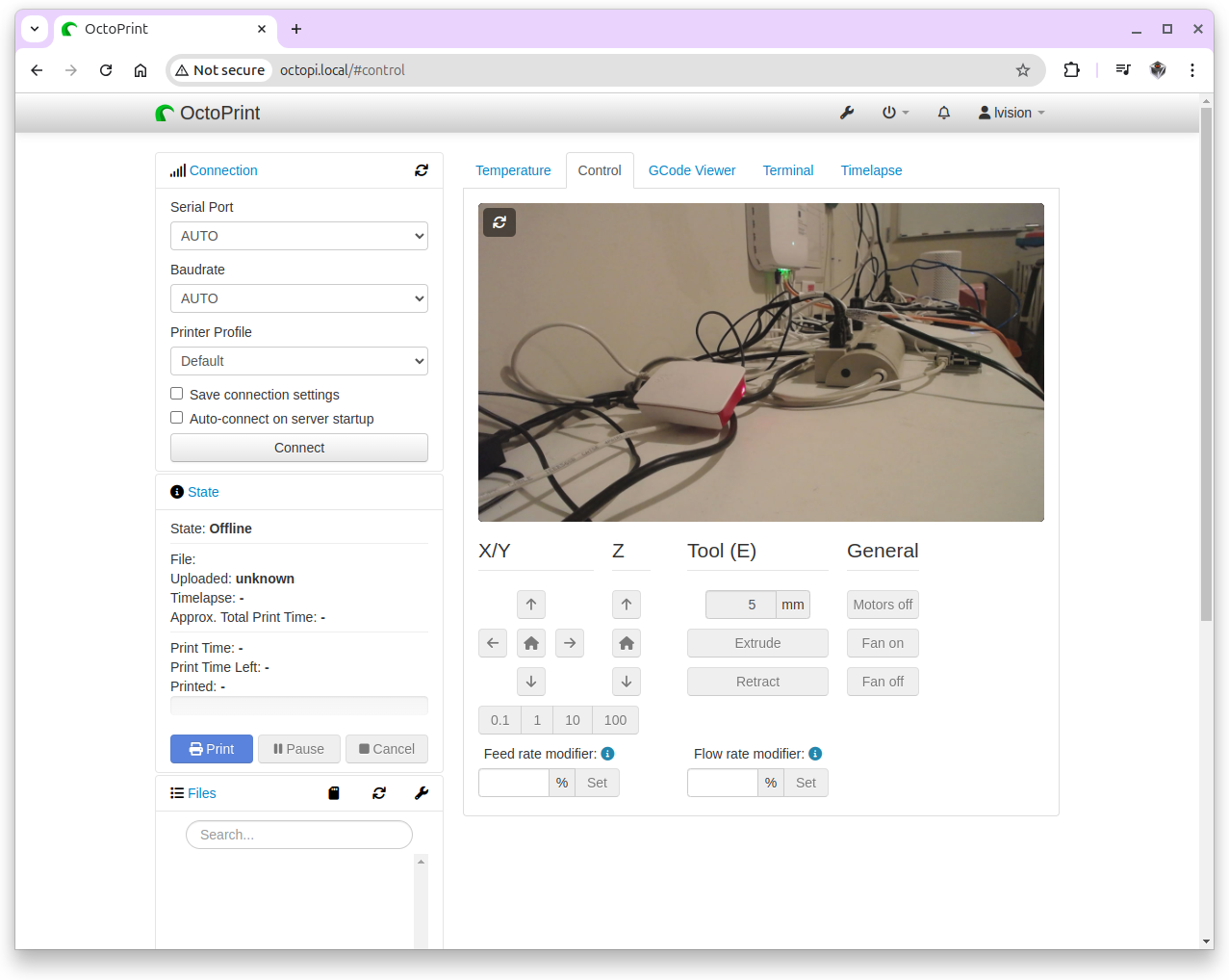Click the OctoPrint logo
The image size is (1229, 980).
tap(208, 113)
